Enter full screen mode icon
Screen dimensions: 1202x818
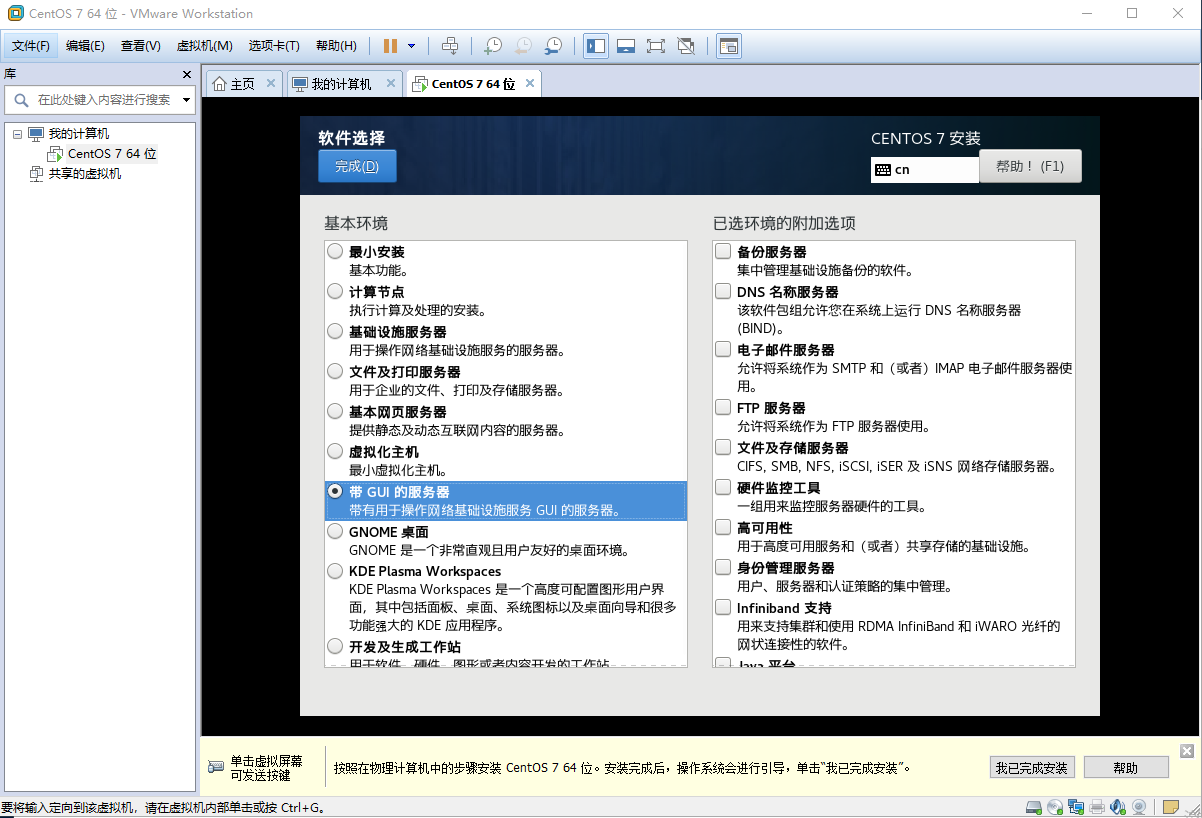[x=656, y=46]
